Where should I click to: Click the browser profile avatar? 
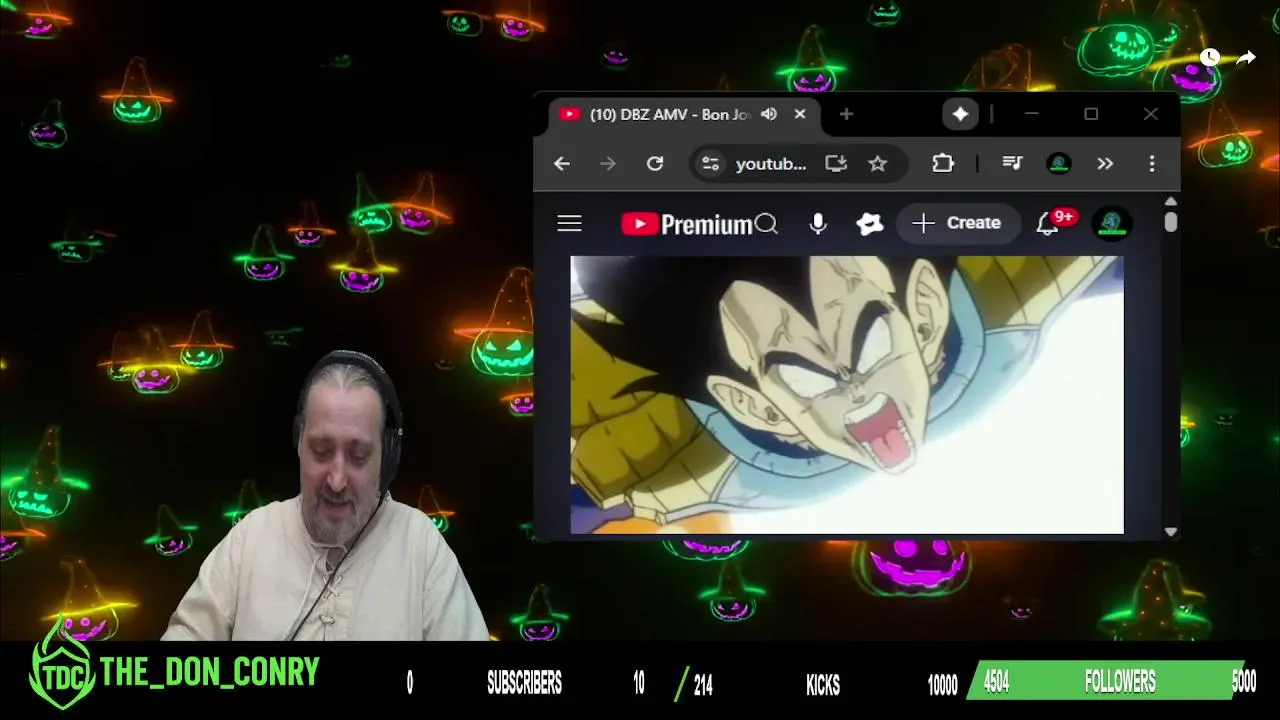click(x=1059, y=164)
